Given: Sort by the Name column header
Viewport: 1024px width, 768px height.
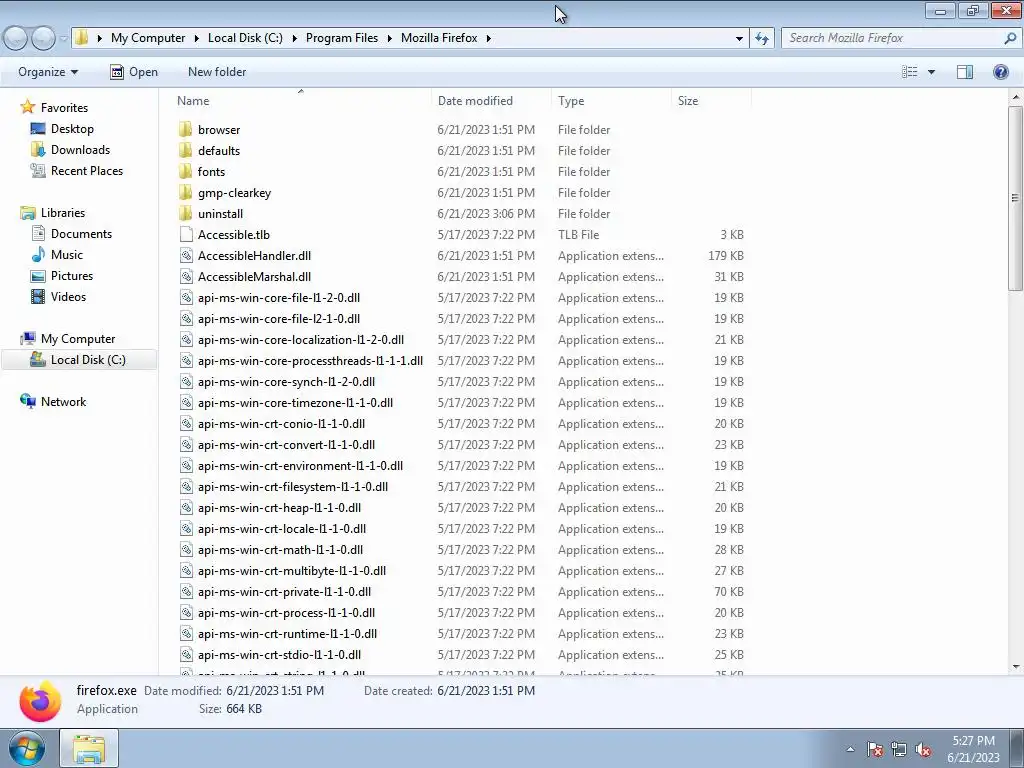Looking at the screenshot, I should tap(300, 101).
